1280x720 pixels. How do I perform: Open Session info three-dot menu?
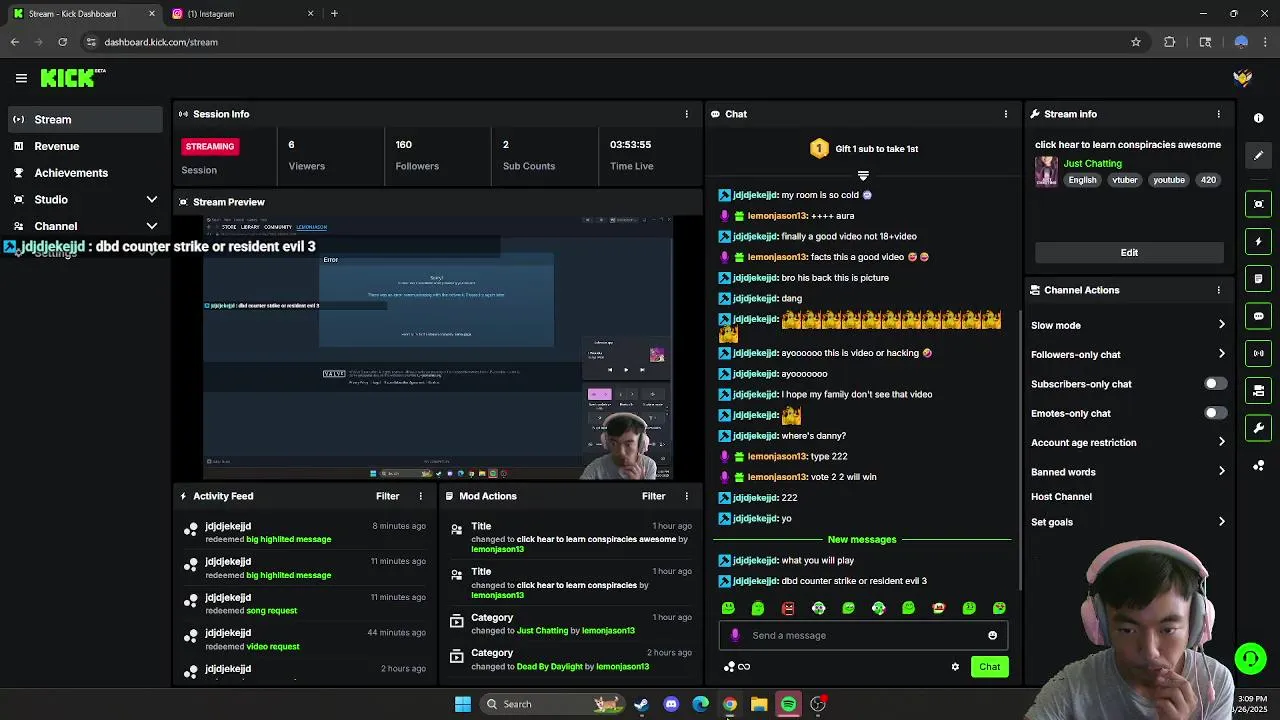pyautogui.click(x=686, y=114)
